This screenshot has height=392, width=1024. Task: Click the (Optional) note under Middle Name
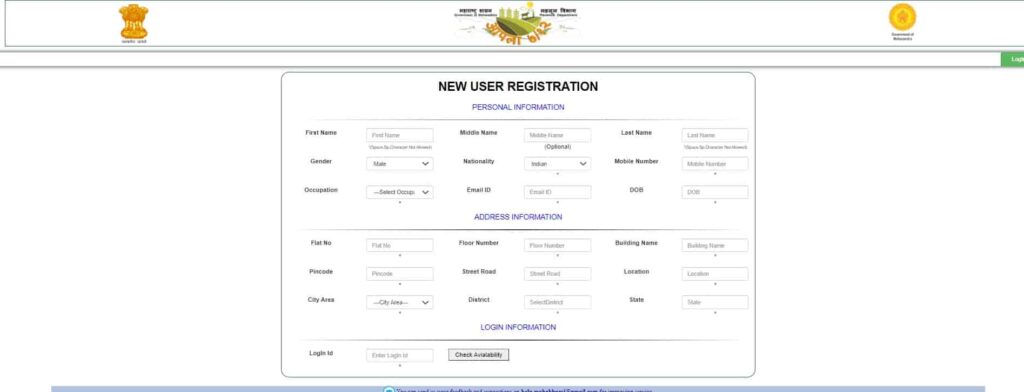557,147
